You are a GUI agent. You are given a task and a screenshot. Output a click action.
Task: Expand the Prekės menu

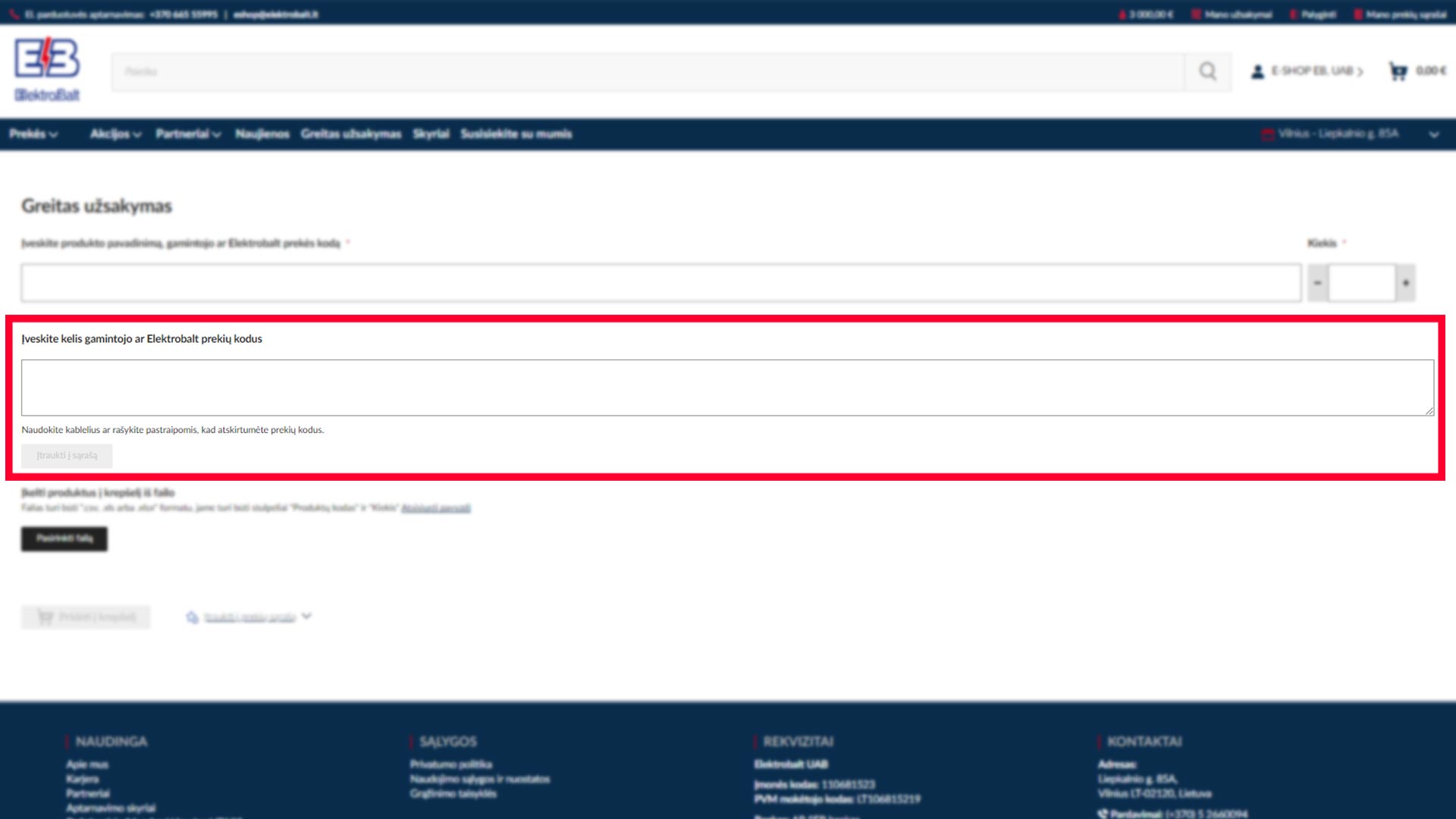click(33, 134)
